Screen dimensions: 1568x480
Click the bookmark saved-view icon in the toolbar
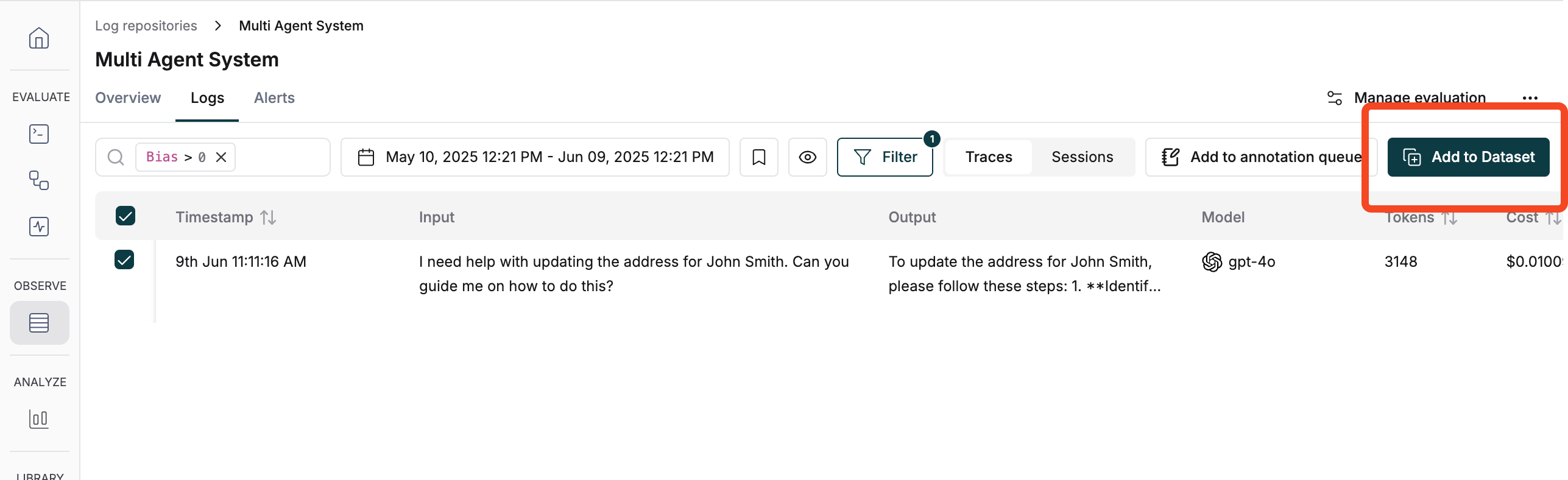758,157
